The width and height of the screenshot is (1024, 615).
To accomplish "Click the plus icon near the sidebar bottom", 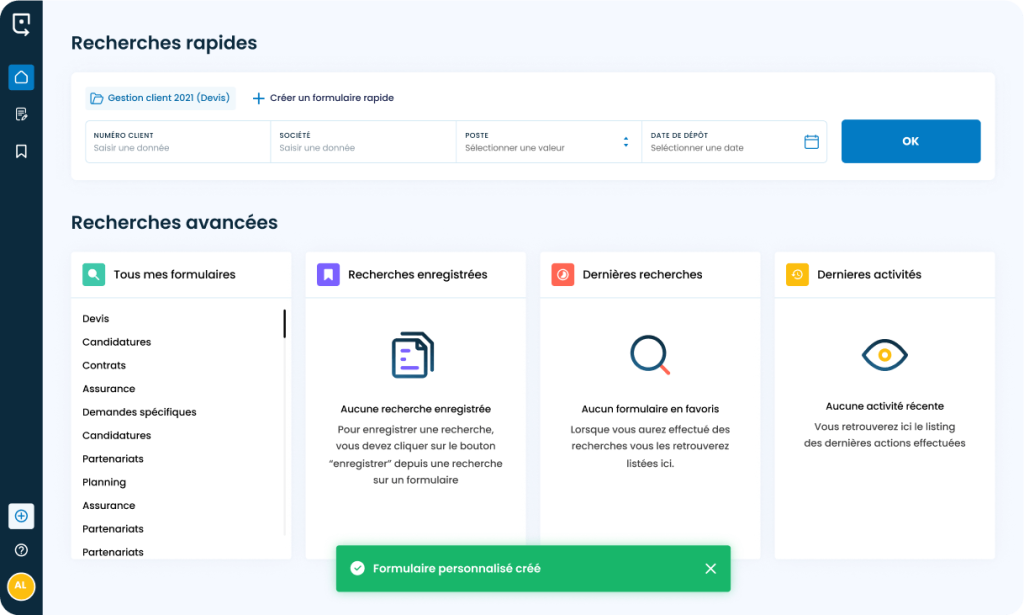I will [21, 516].
